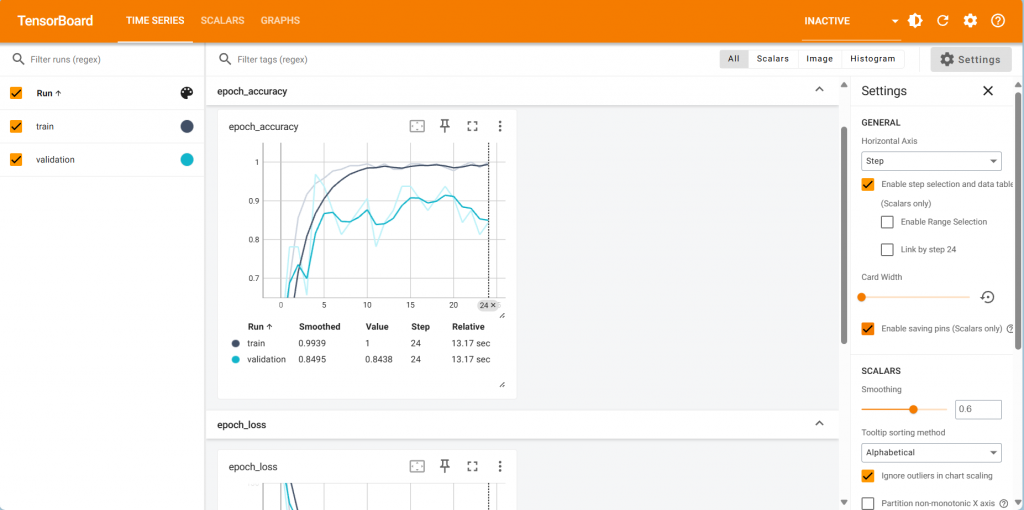Image resolution: width=1024 pixels, height=510 pixels.
Task: Show help for partition X axis option
Action: [1004, 503]
